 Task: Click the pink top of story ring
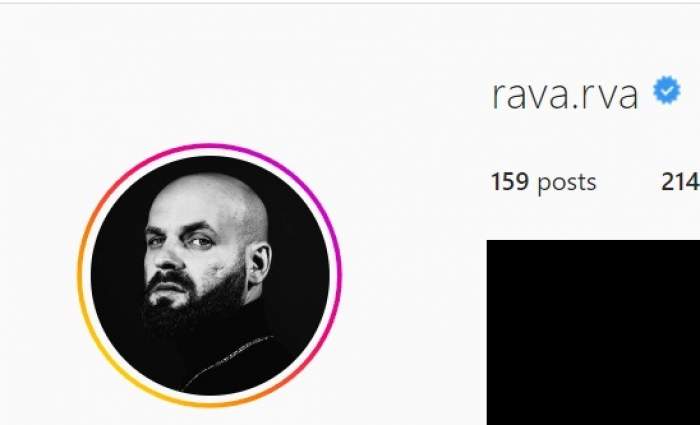coord(210,146)
